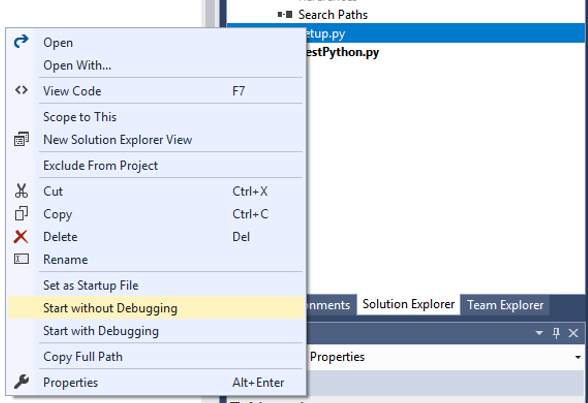
Task: Switch to the Team Explorer tab
Action: 505,305
